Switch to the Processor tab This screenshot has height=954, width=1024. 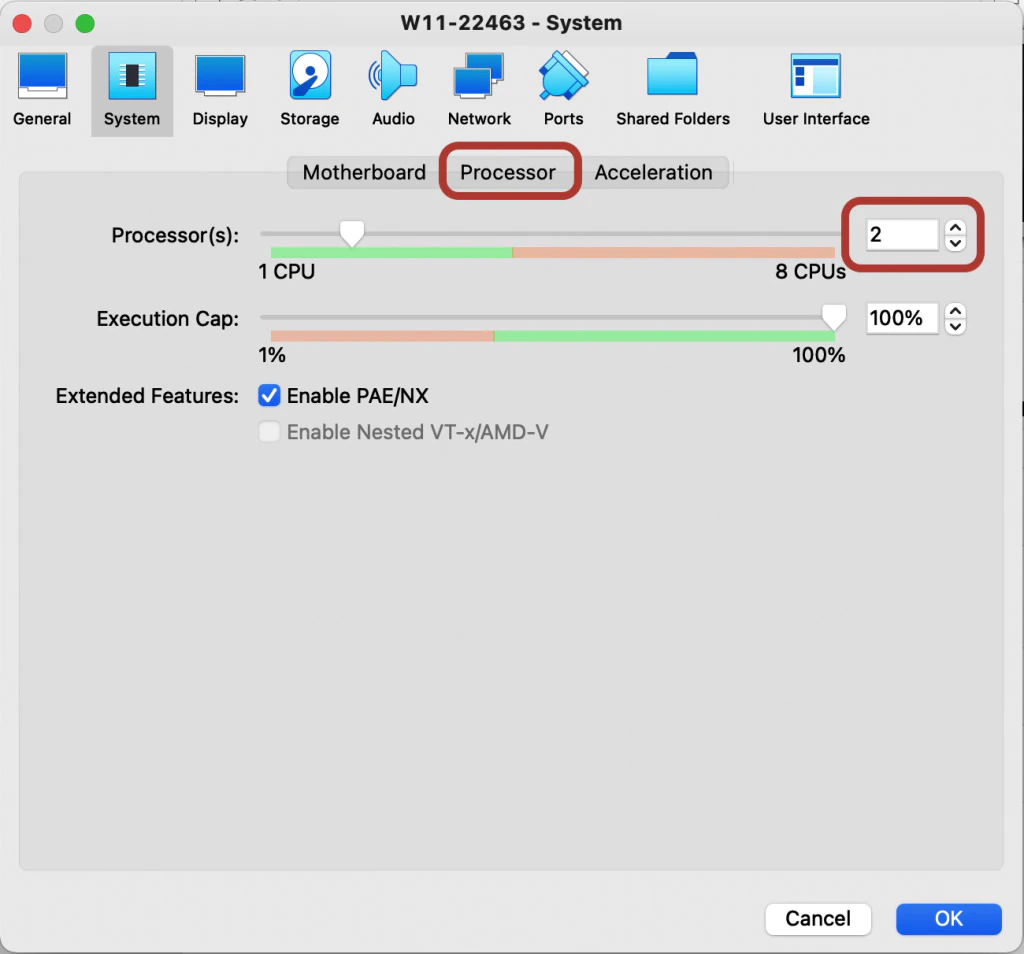point(508,172)
